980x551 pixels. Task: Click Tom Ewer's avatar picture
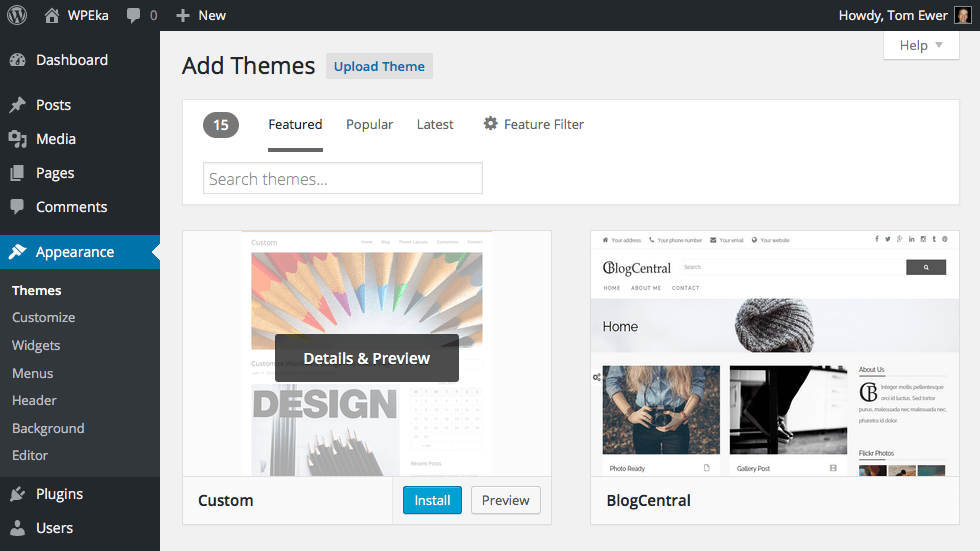point(962,15)
